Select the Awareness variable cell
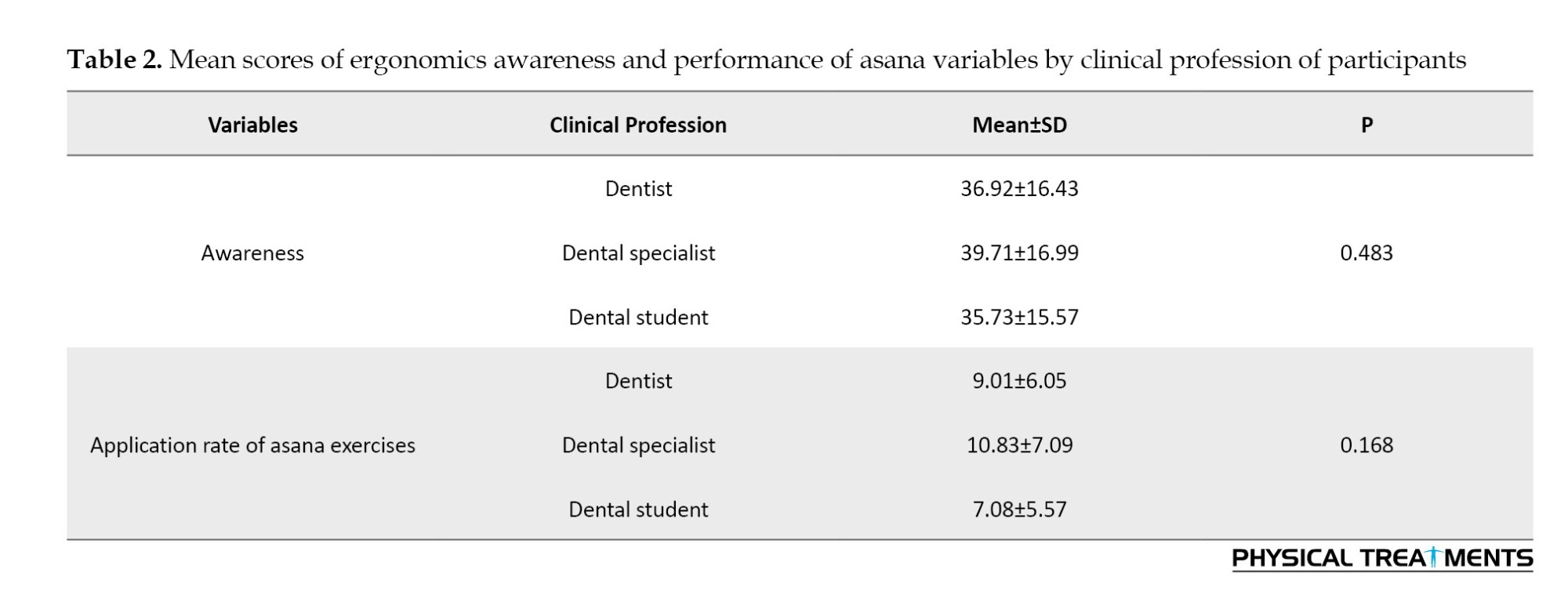 pos(252,253)
